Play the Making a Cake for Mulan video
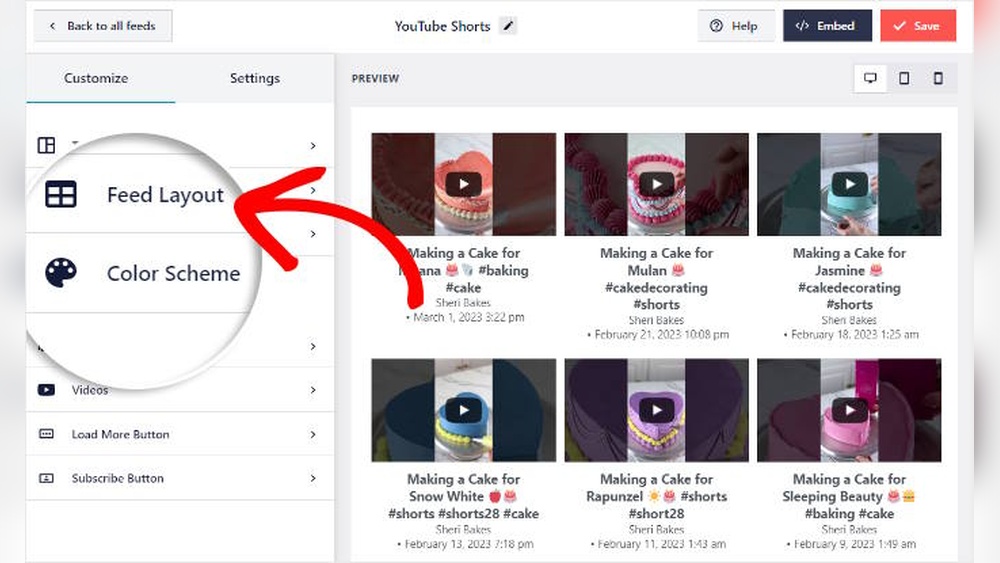Image resolution: width=1000 pixels, height=563 pixels. point(656,184)
